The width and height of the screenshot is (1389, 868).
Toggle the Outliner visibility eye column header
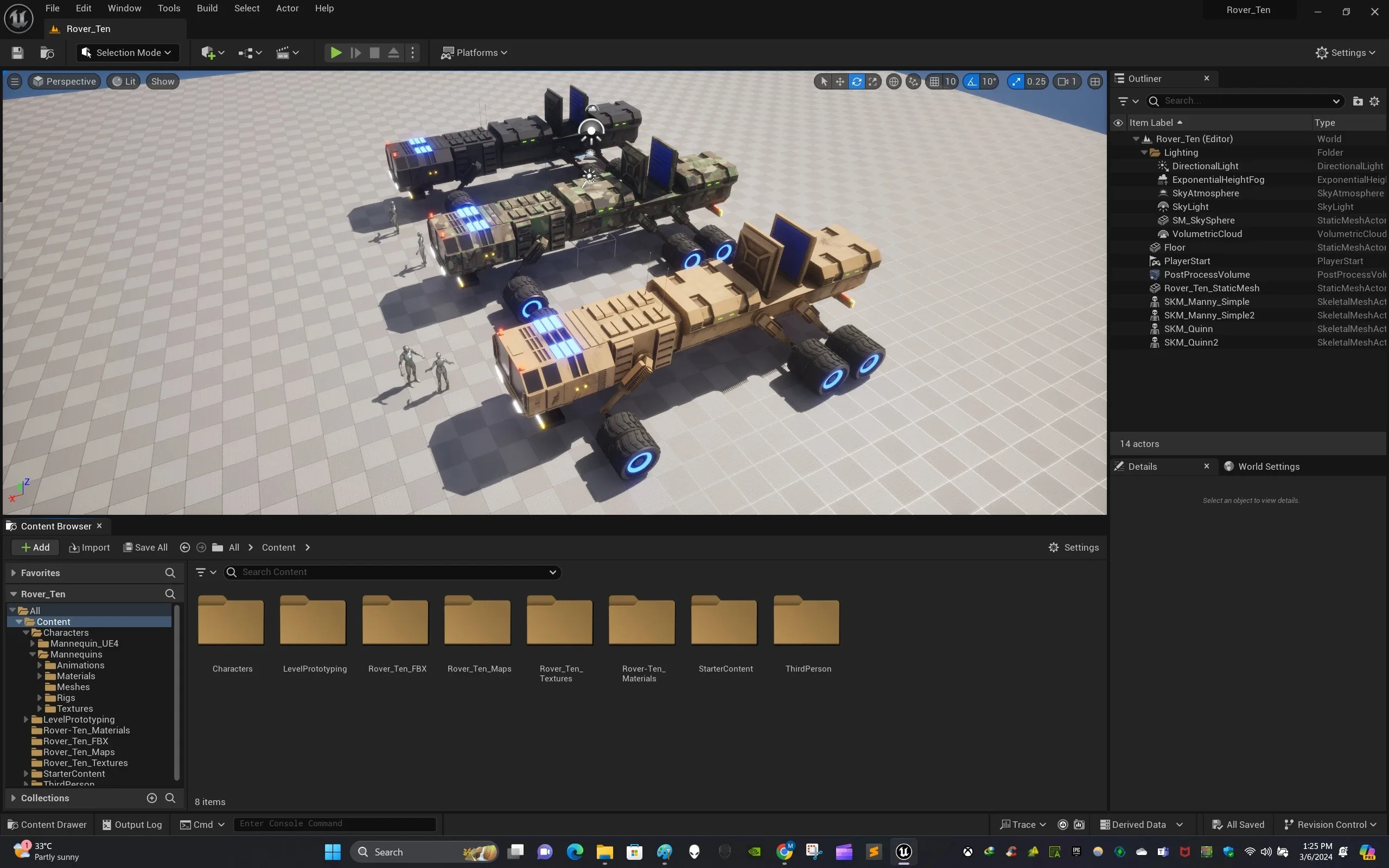coord(1118,123)
